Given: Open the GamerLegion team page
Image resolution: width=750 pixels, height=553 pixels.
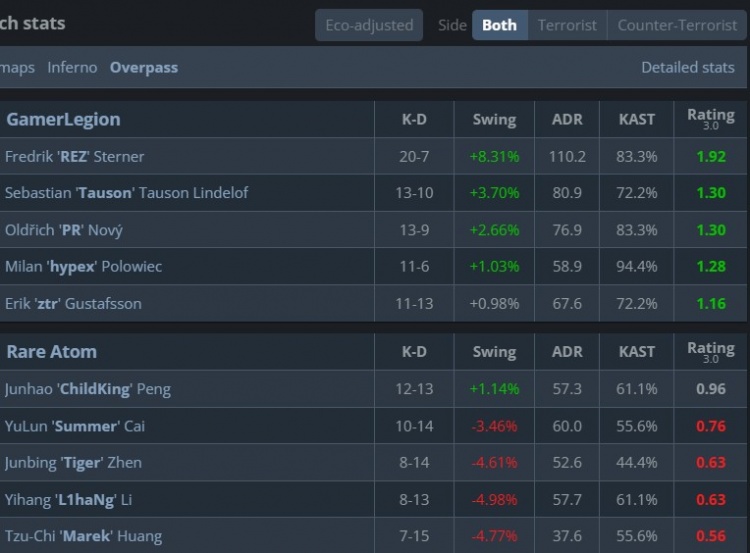Looking at the screenshot, I should (63, 119).
